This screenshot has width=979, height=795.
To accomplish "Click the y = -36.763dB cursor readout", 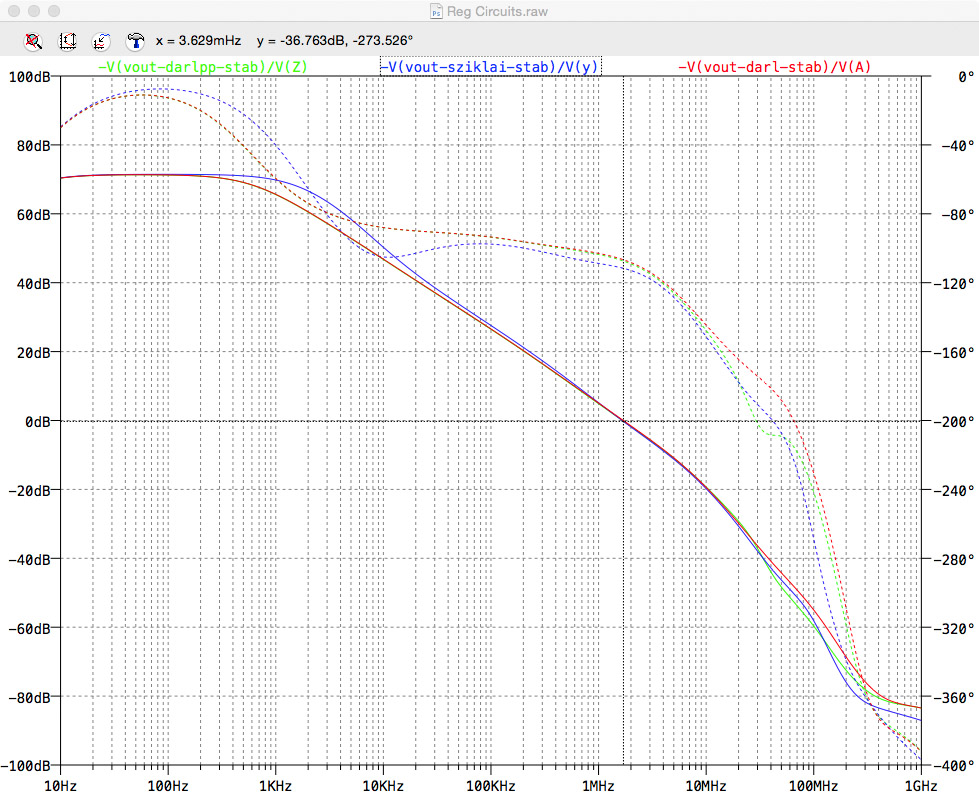I will pos(335,41).
